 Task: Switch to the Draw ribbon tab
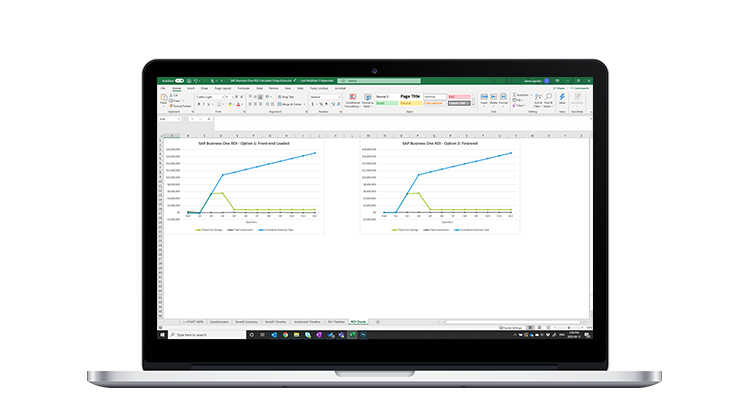pyautogui.click(x=204, y=88)
